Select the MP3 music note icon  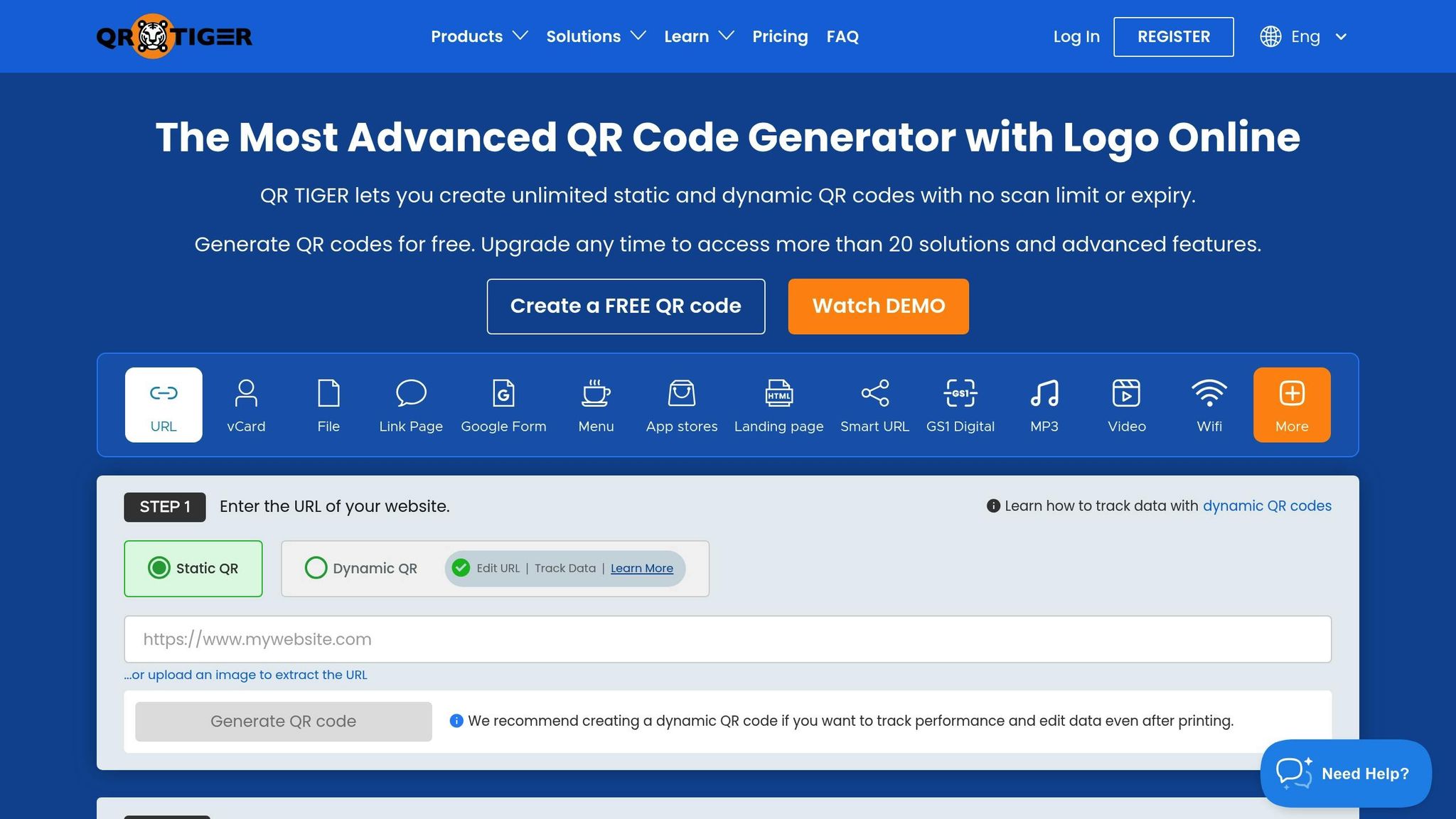click(1044, 393)
